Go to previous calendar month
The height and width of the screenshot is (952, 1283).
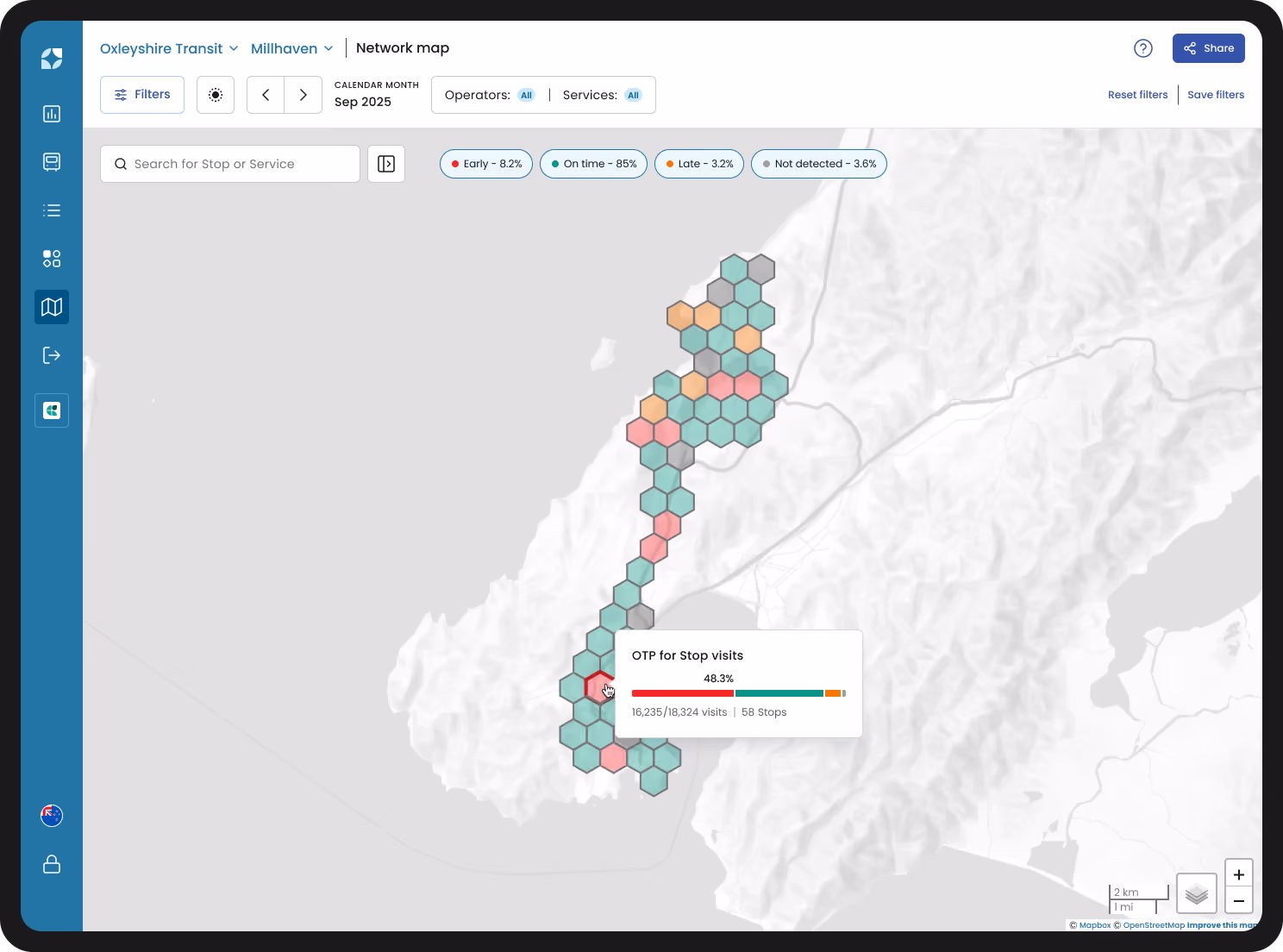point(266,95)
